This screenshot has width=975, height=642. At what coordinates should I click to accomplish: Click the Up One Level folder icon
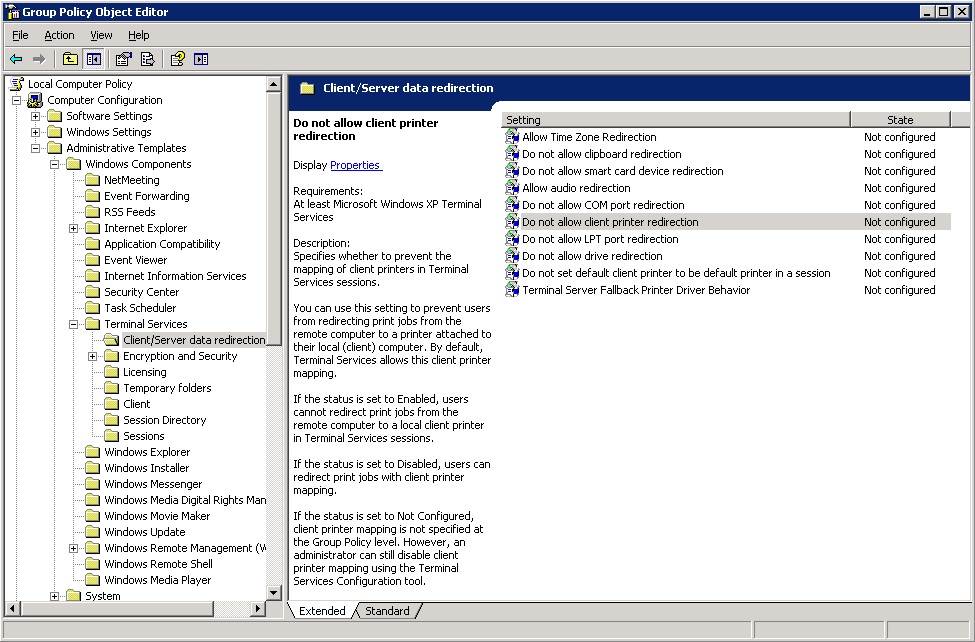coord(70,59)
